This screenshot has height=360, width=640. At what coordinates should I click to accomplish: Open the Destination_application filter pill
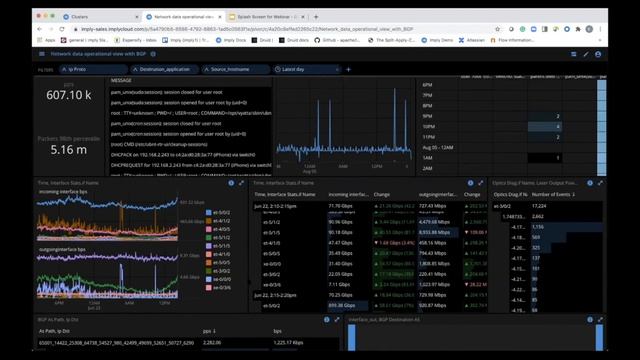164,69
